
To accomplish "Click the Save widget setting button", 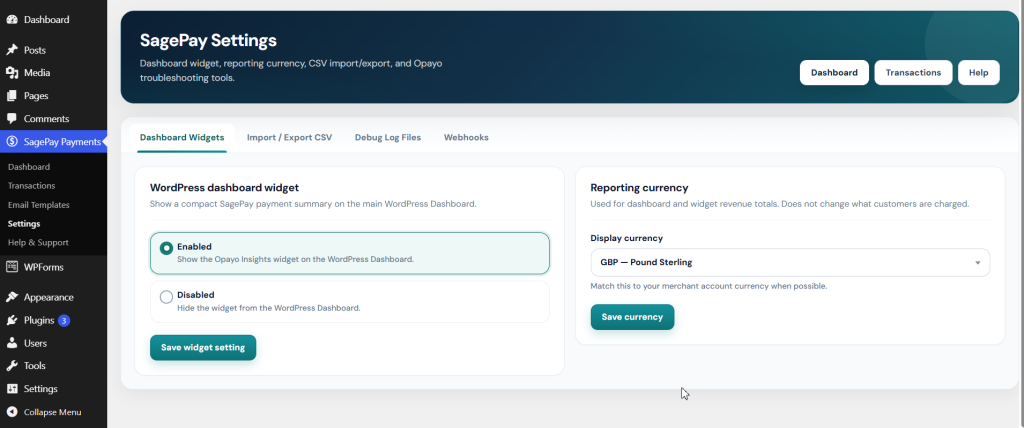I will tap(203, 348).
